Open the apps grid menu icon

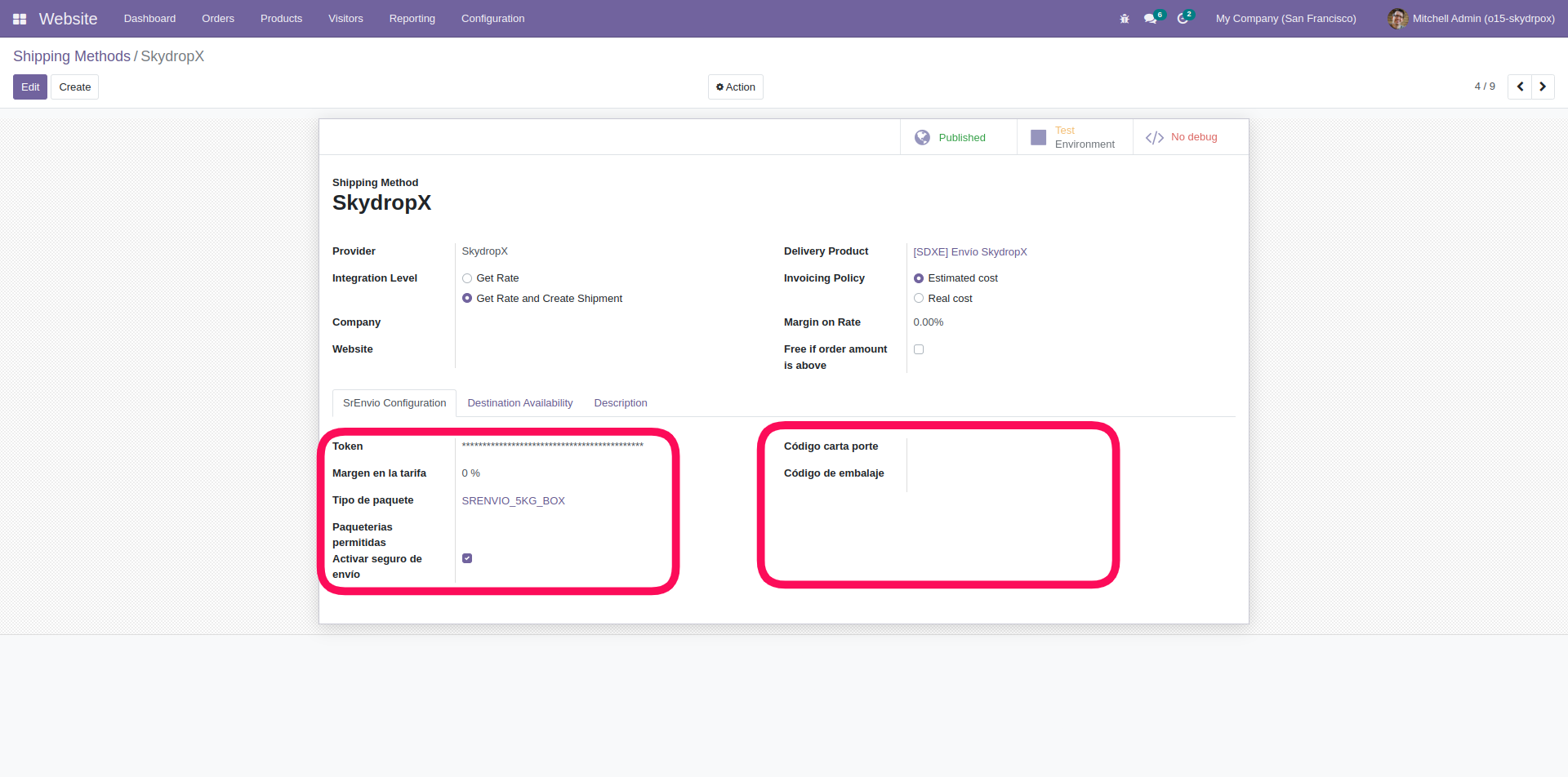tap(20, 19)
